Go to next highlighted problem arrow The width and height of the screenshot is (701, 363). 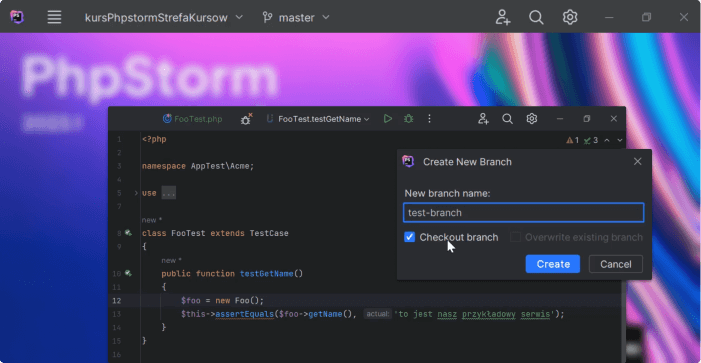(x=620, y=140)
